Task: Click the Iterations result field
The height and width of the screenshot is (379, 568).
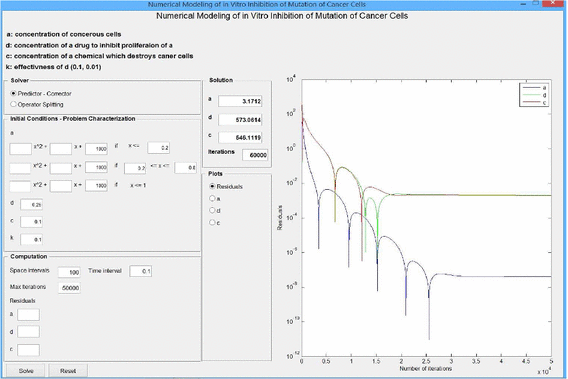Action: click(255, 155)
